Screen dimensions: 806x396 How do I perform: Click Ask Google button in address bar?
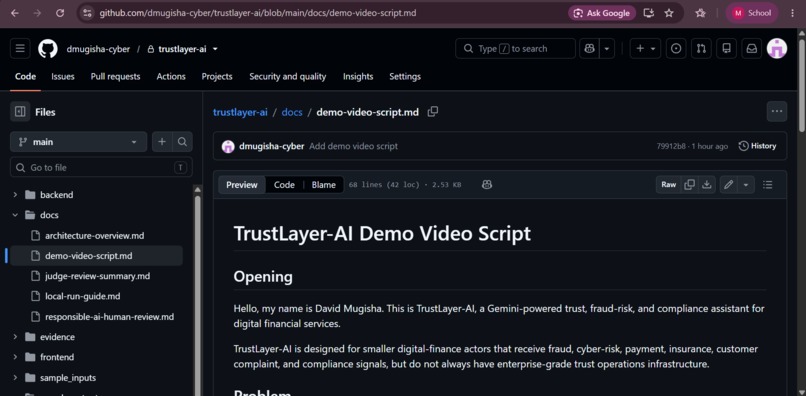[602, 13]
